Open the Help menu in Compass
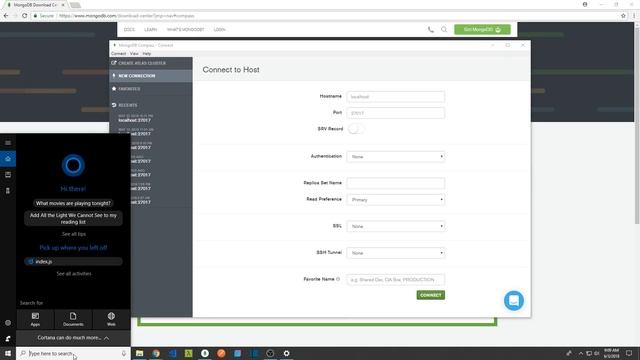 [x=147, y=53]
